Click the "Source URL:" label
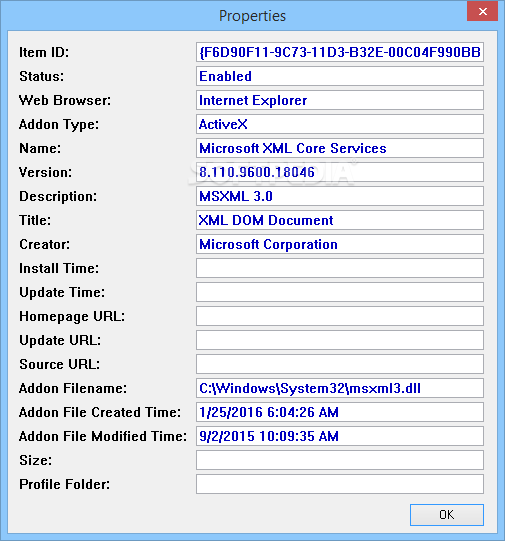The width and height of the screenshot is (505, 541). click(x=59, y=364)
